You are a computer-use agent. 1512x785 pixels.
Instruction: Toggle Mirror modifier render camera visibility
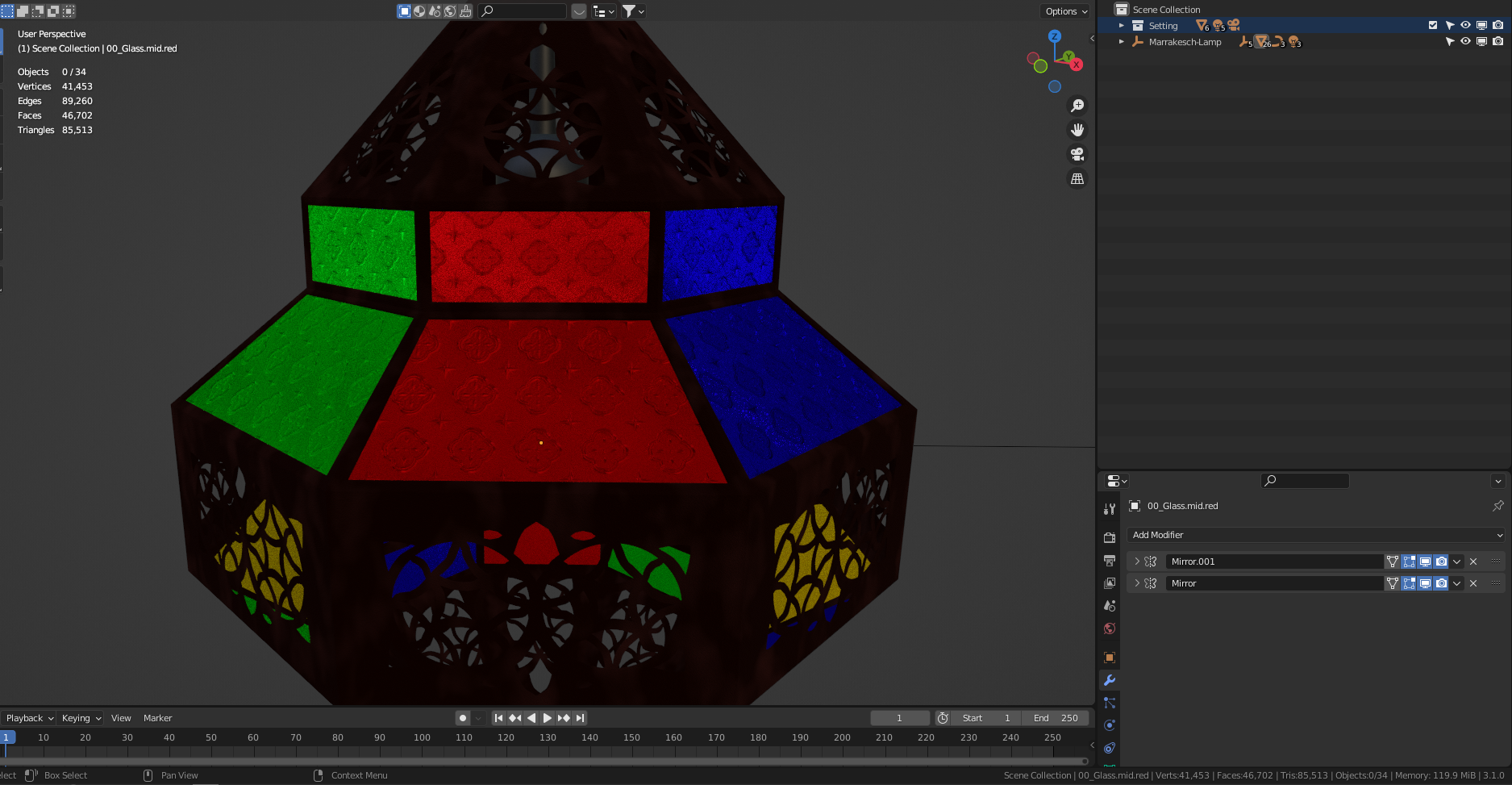(1441, 583)
